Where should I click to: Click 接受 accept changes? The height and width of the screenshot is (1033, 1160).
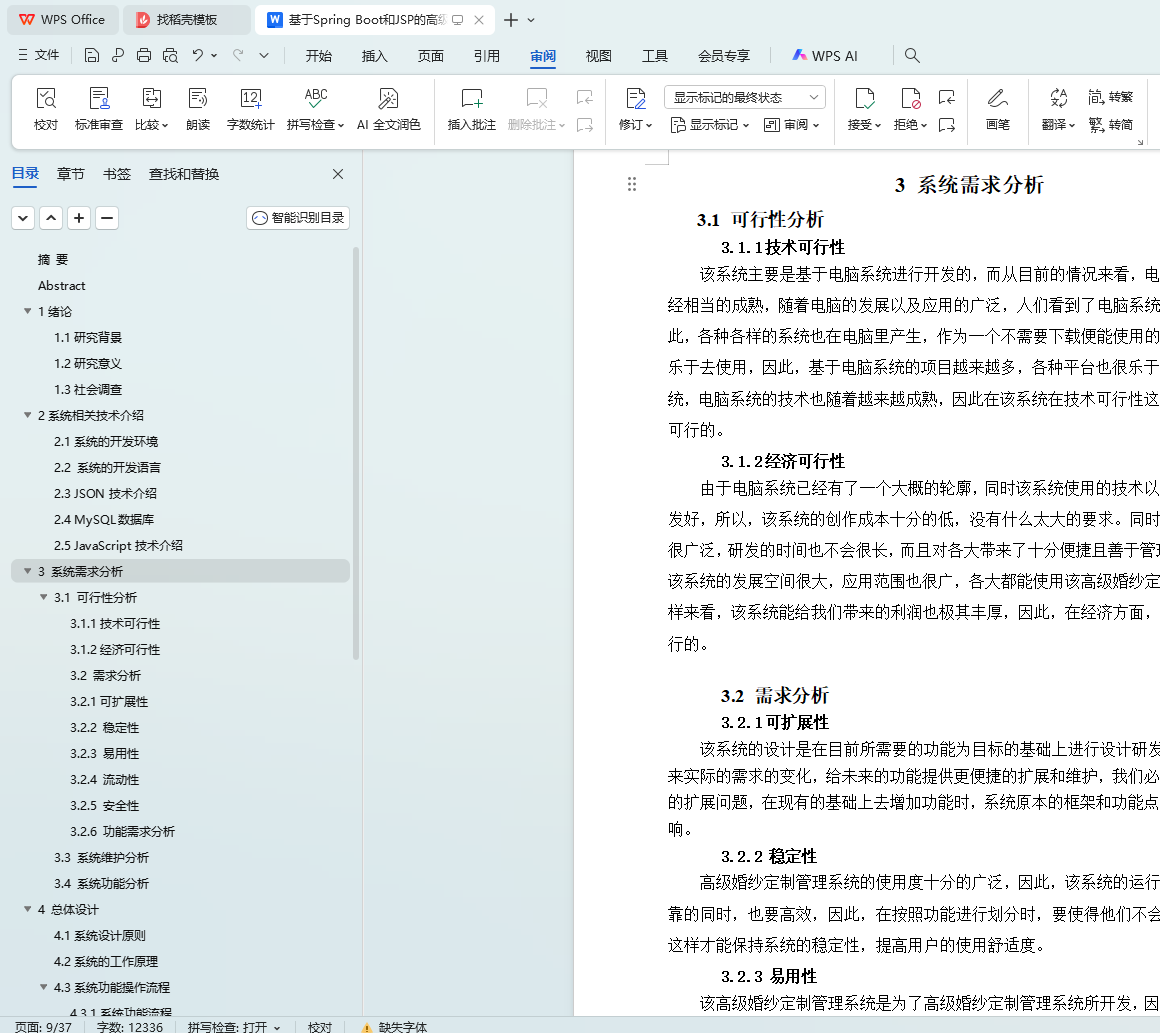pyautogui.click(x=864, y=109)
